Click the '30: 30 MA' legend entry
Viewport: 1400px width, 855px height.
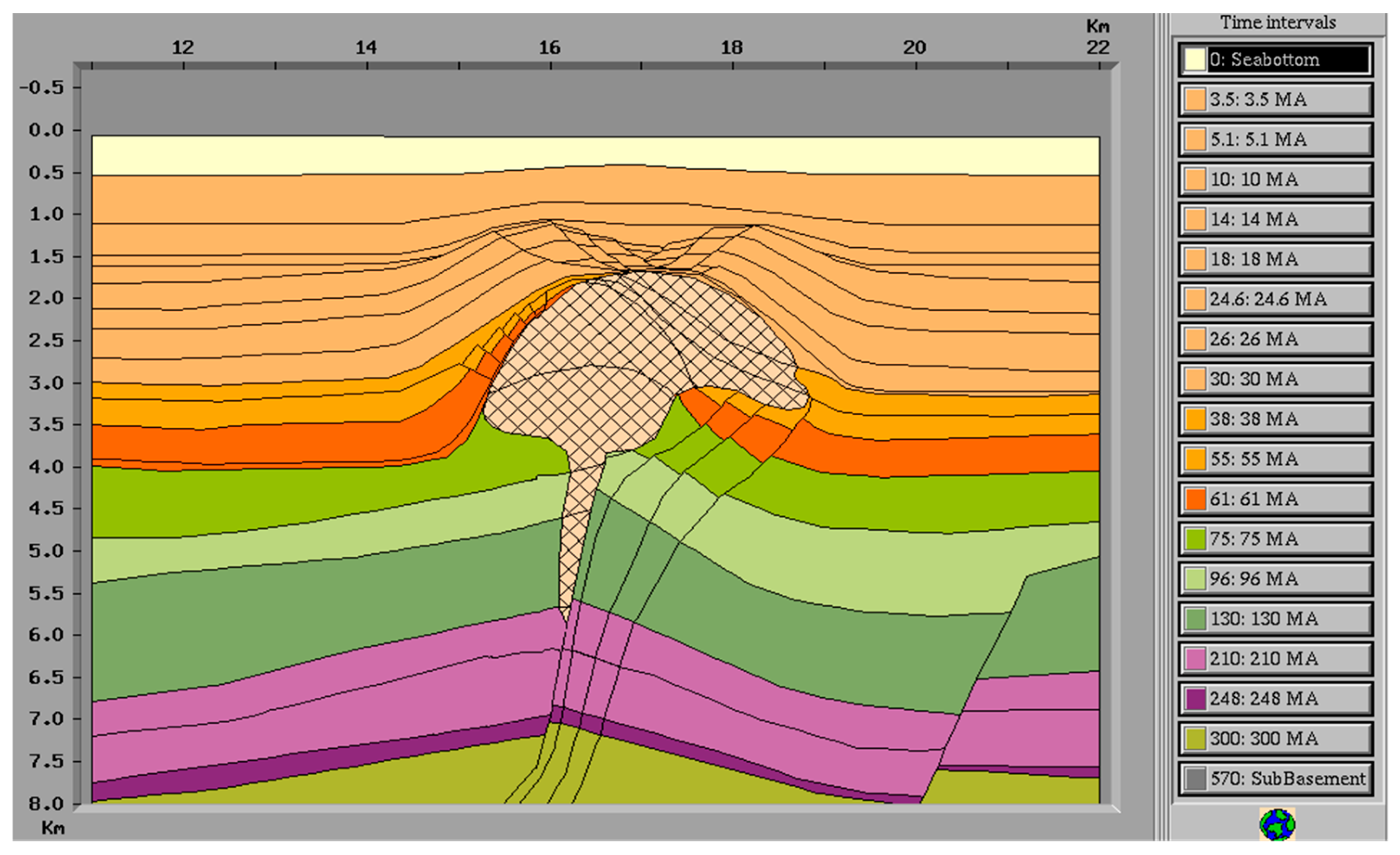(1276, 379)
